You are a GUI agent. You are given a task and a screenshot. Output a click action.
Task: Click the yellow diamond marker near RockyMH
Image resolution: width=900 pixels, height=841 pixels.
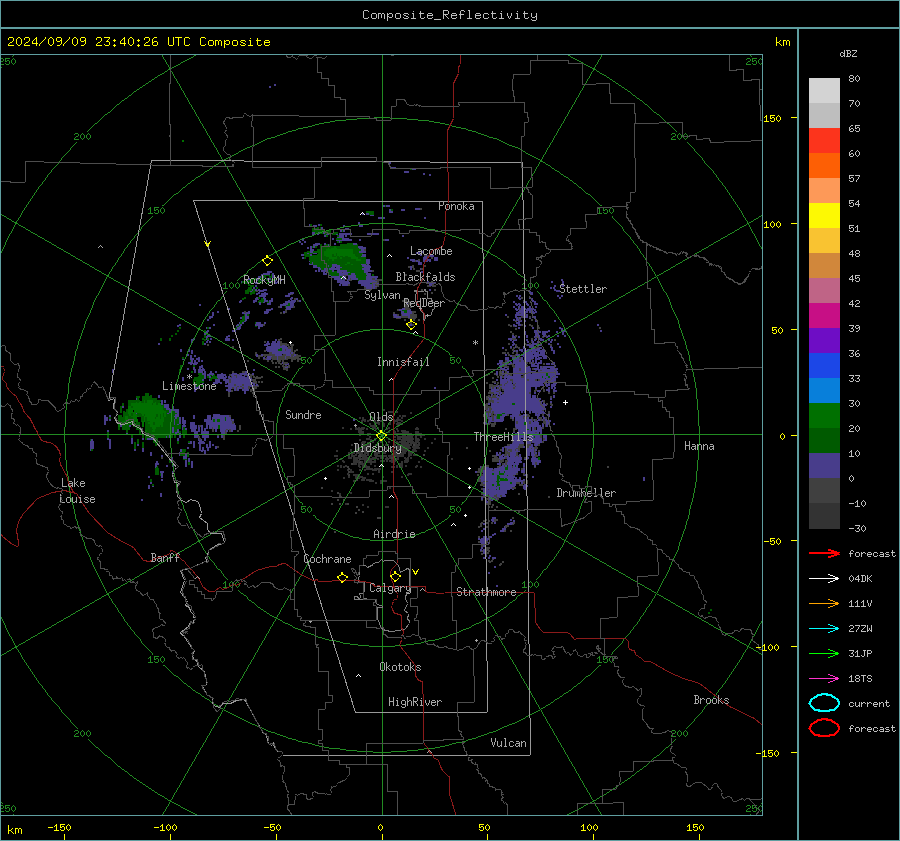[x=267, y=261]
